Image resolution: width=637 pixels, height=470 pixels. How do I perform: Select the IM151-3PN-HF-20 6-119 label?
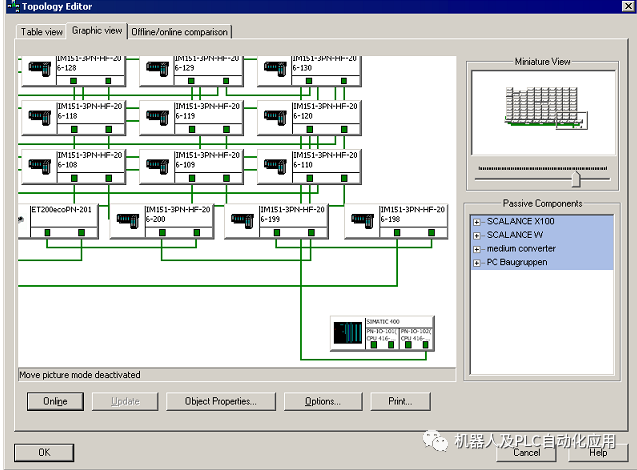[x=207, y=111]
